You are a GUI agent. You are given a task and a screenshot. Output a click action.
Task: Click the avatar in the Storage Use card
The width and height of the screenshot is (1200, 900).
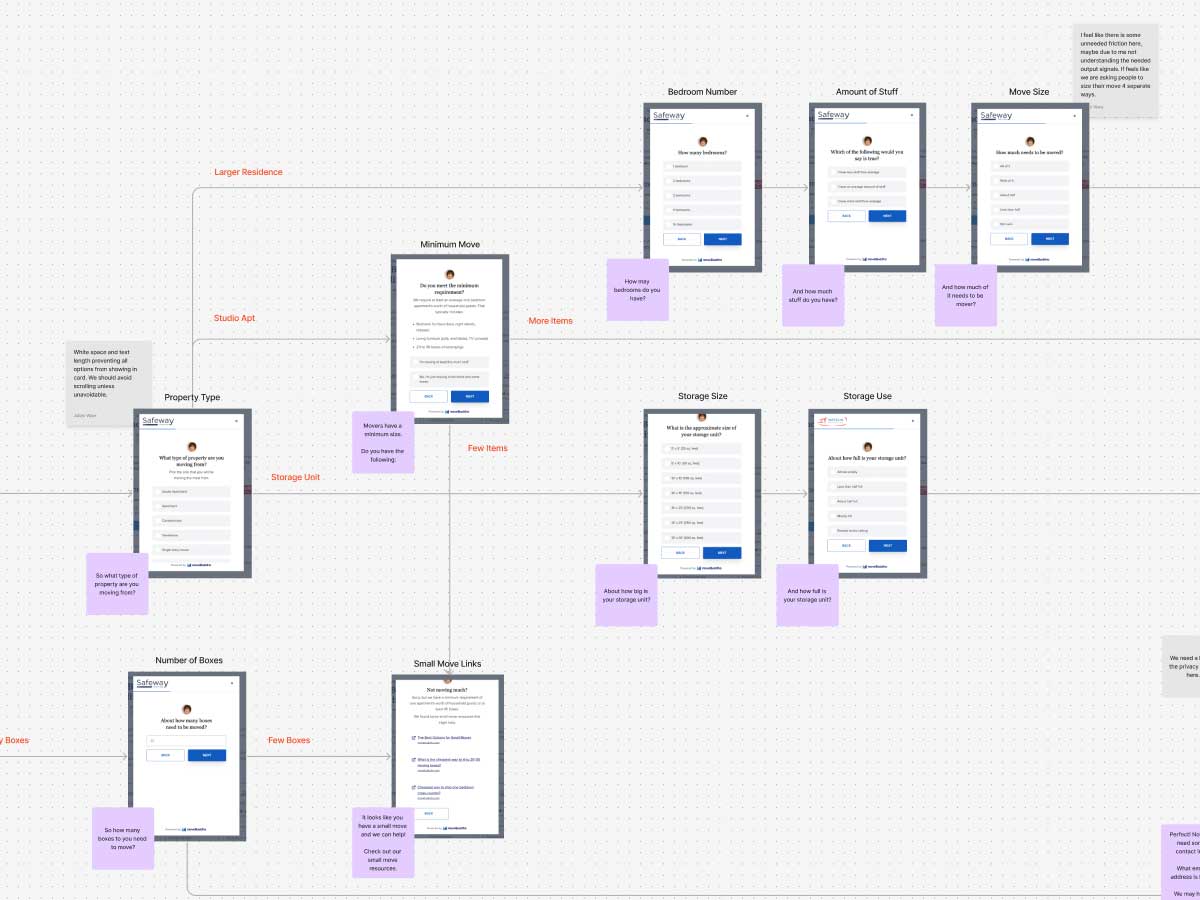point(867,446)
